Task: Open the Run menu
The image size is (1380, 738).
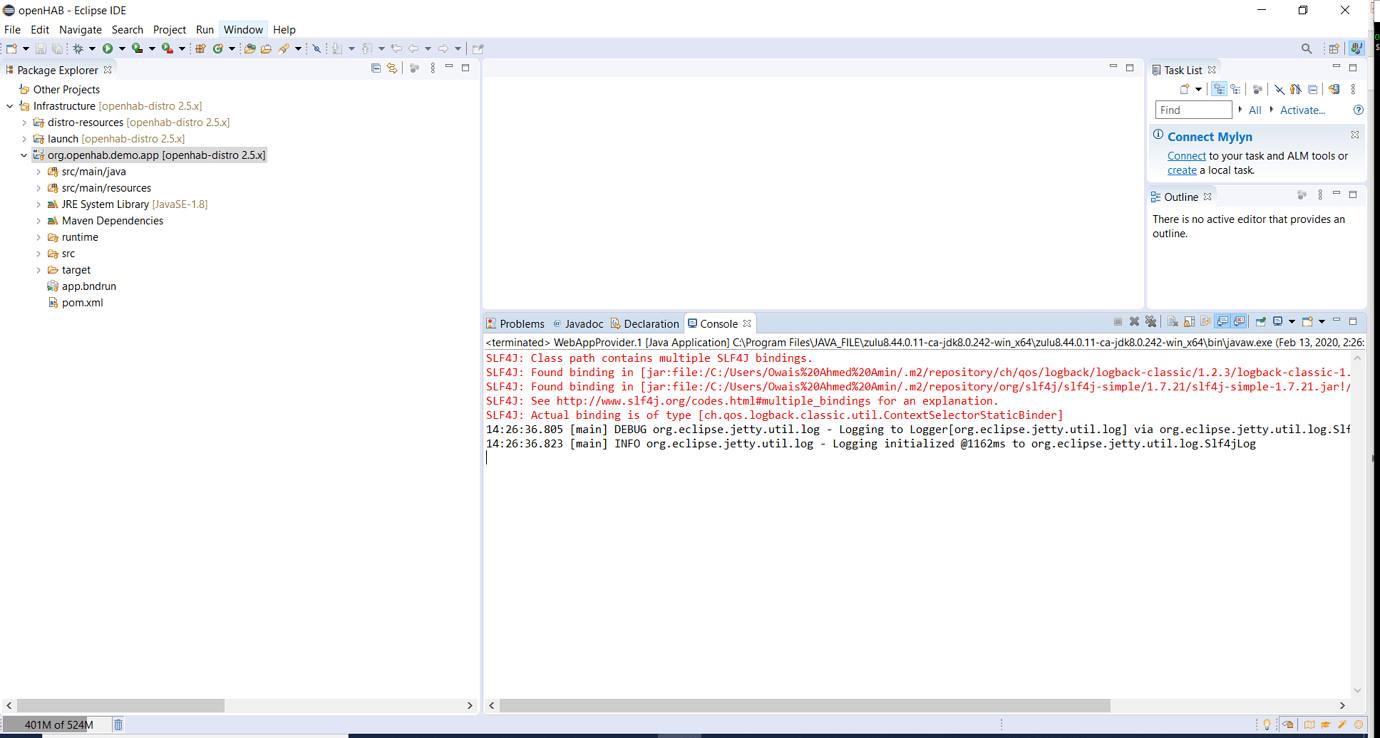Action: tap(205, 30)
